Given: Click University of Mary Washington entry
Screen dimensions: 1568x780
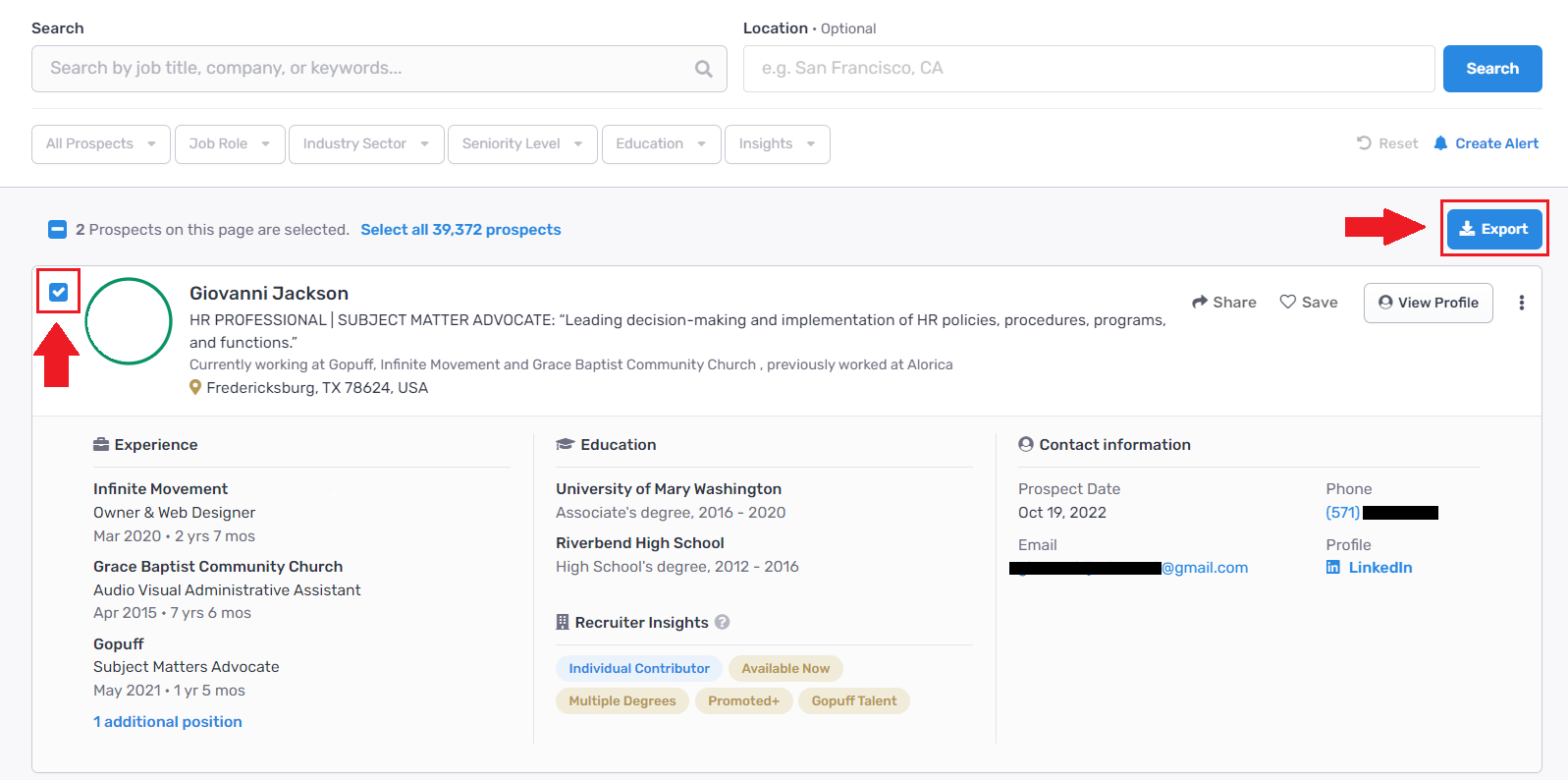Looking at the screenshot, I should 669,489.
